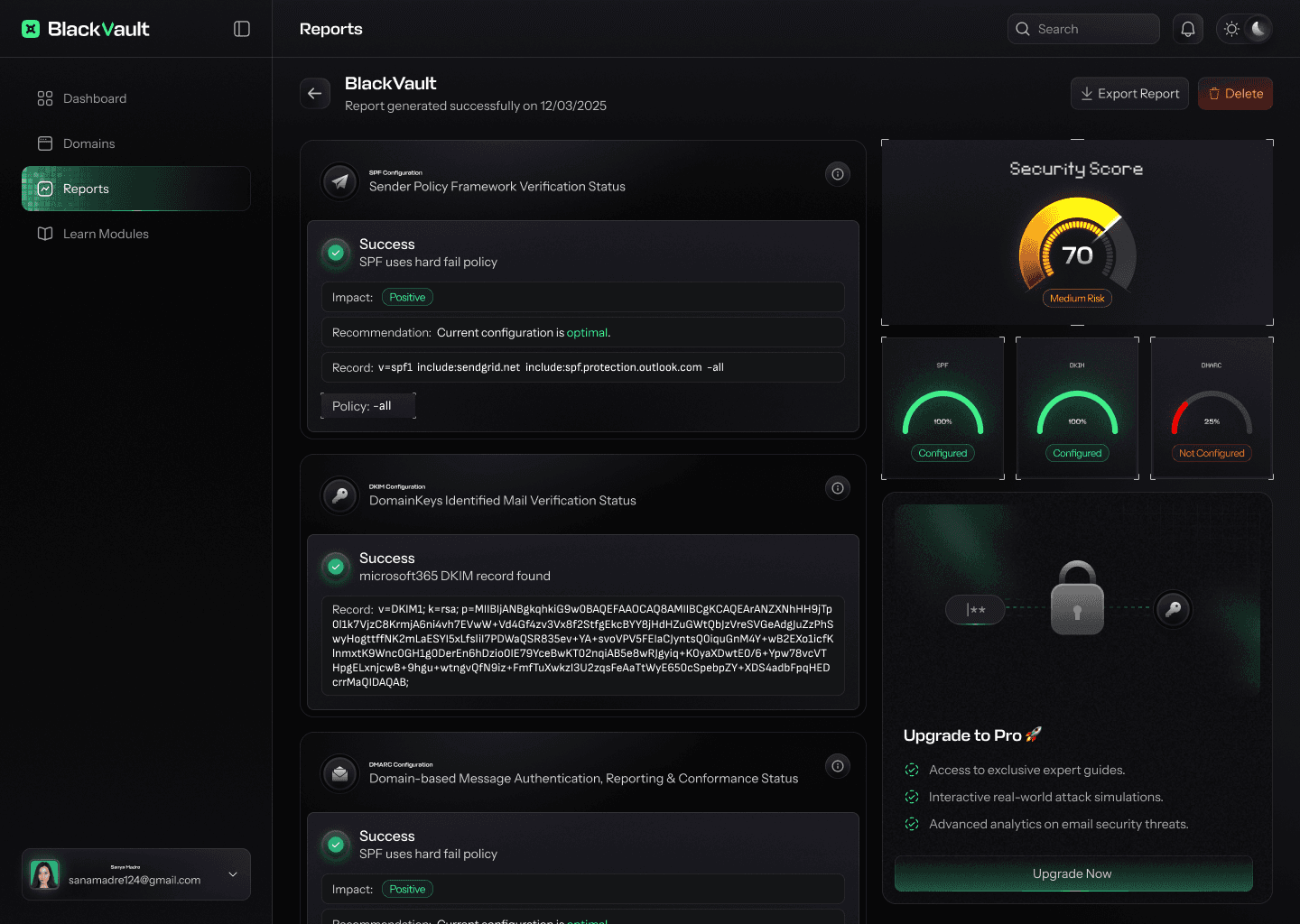Click 'DomainKeys Identified Mail Verification Status' title
The width and height of the screenshot is (1300, 924).
[x=503, y=501]
